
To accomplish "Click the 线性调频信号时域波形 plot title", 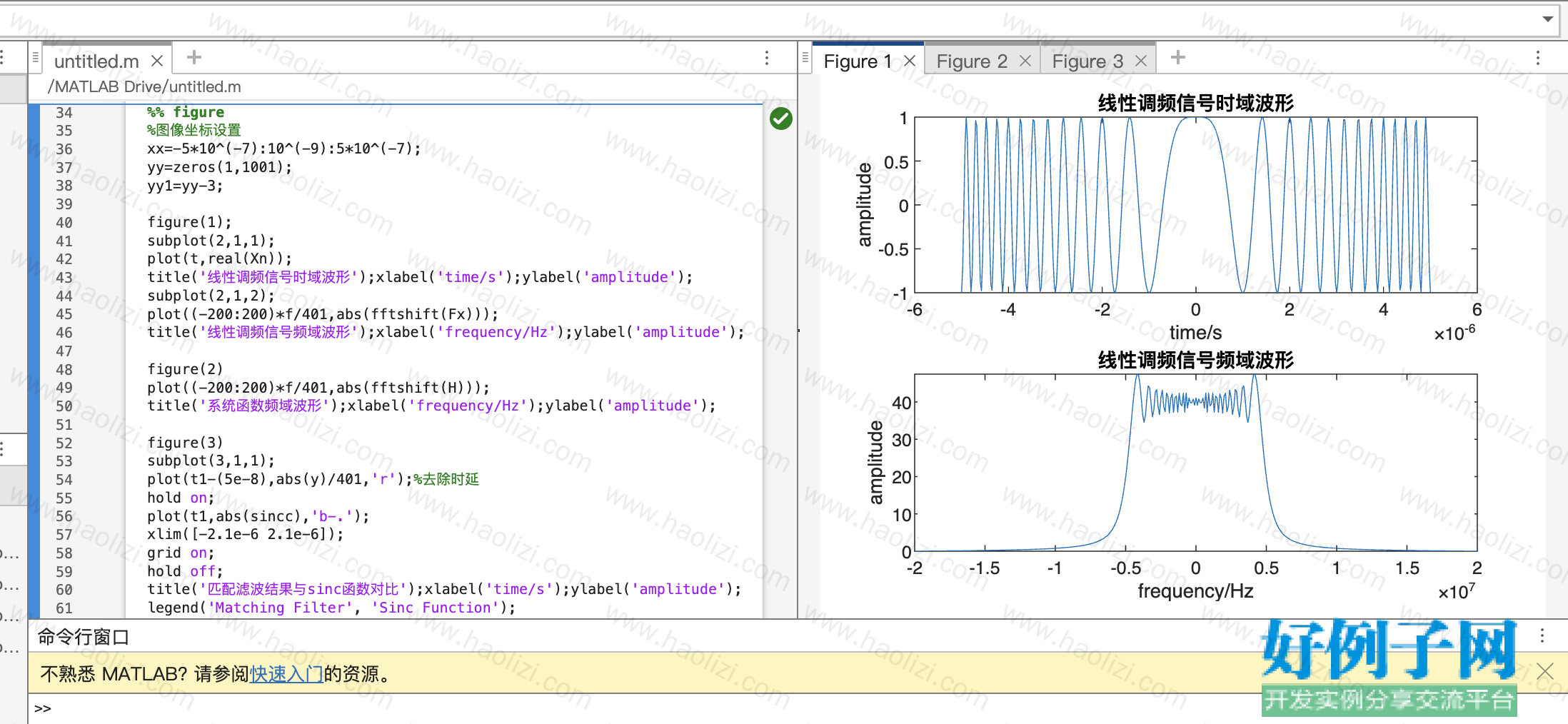I will pyautogui.click(x=1195, y=104).
